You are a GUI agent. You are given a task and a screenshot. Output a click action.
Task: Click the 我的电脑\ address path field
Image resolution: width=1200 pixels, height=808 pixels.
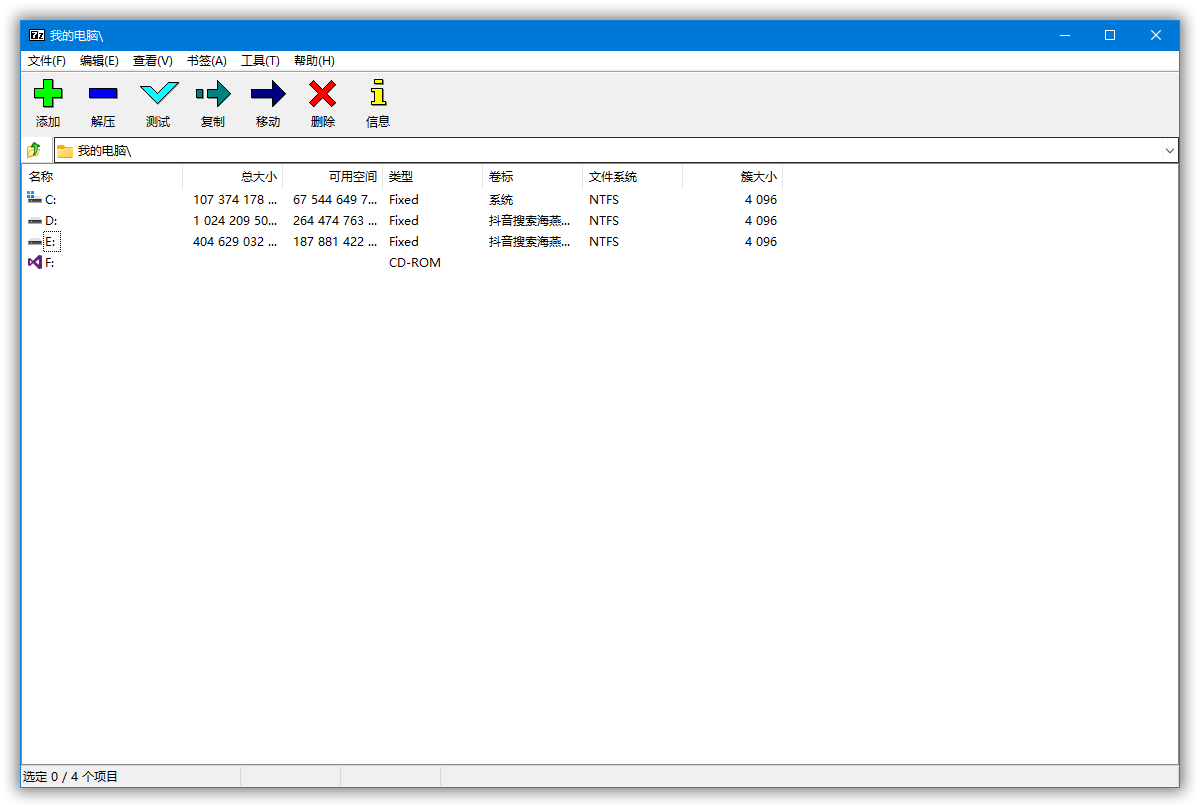(600, 151)
